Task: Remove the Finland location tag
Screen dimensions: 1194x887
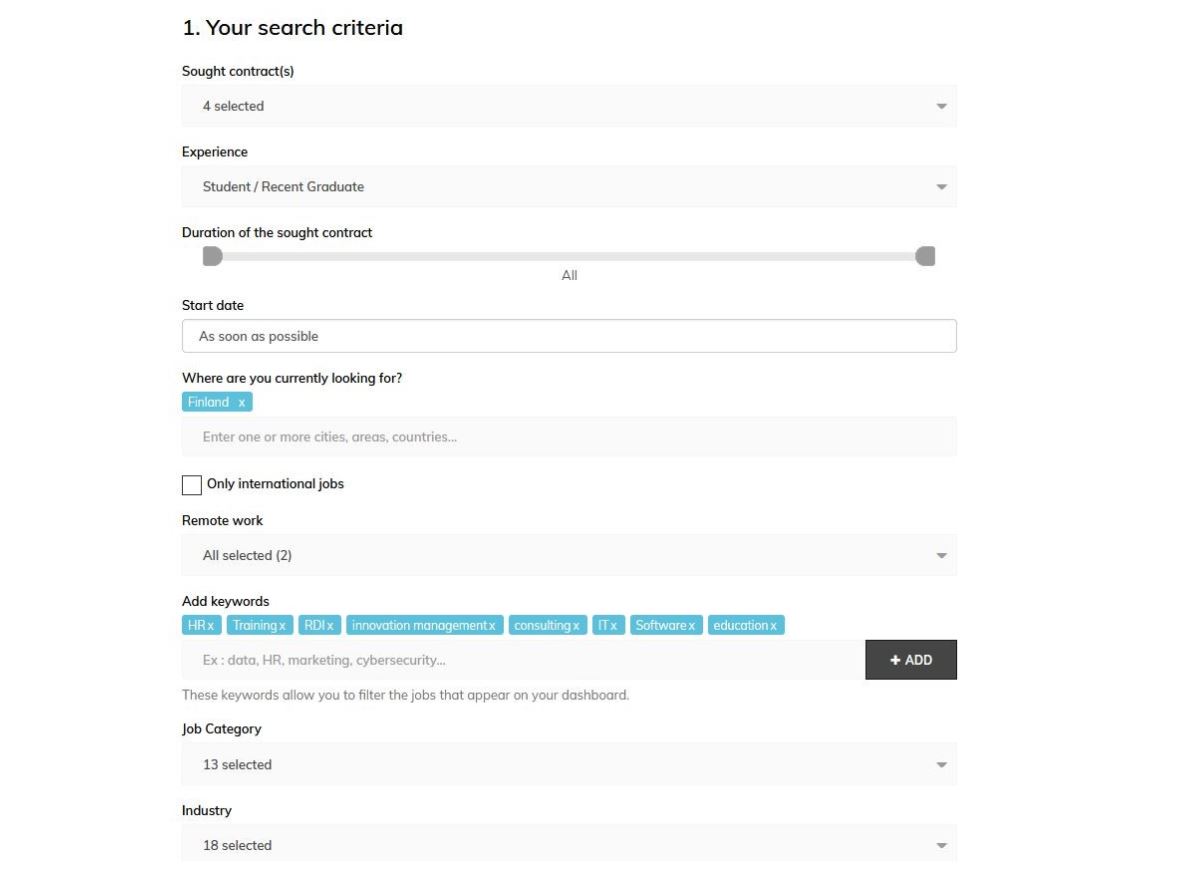Action: (x=242, y=402)
